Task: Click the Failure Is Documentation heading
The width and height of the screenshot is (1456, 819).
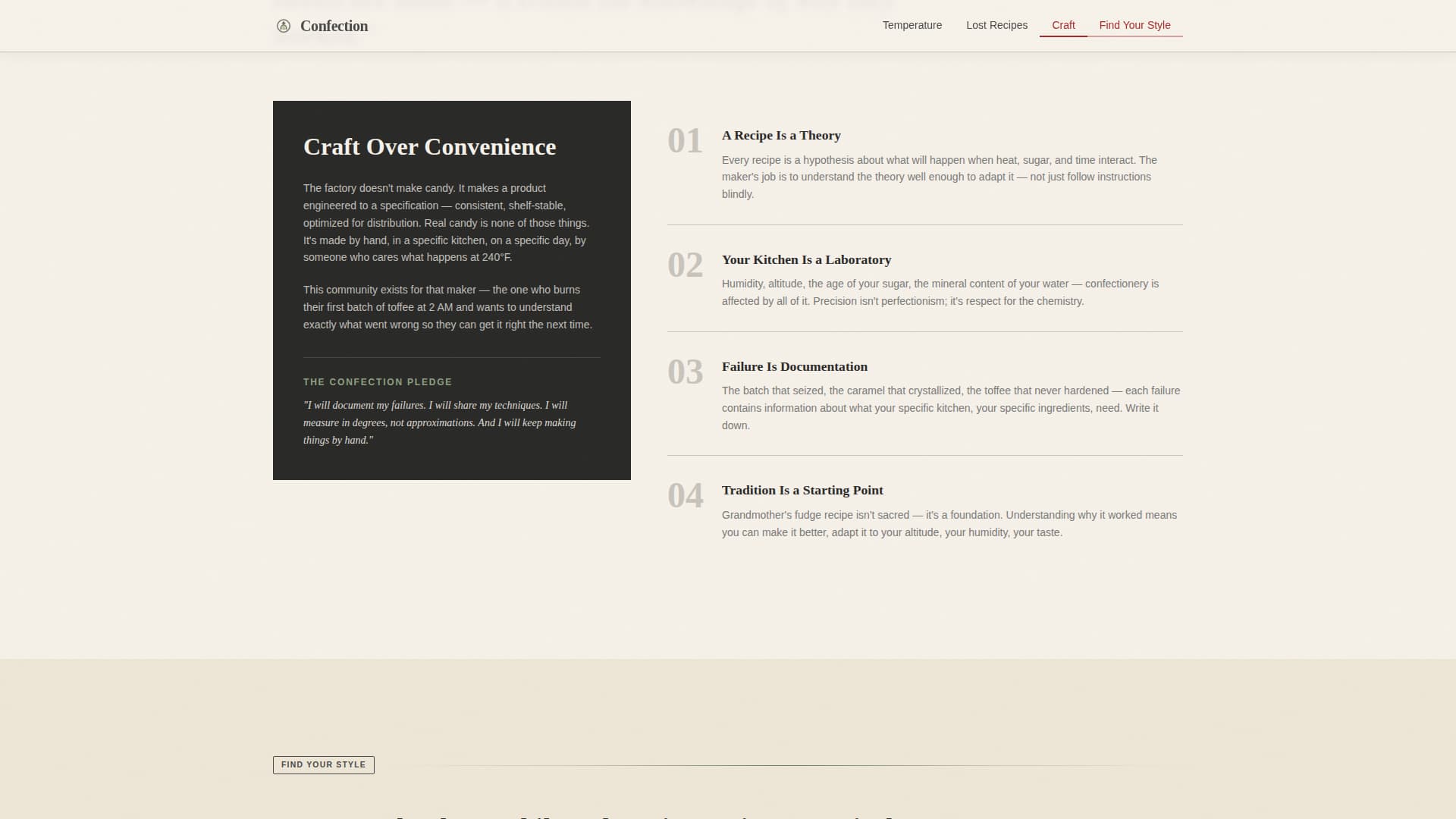Action: 794,366
